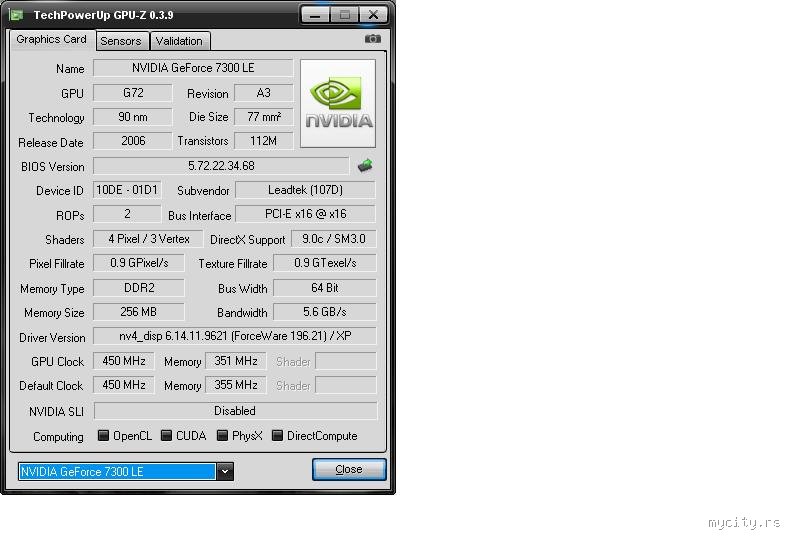Toggle the DirectCompute checkbox
This screenshot has height=536, width=787.
(x=277, y=435)
